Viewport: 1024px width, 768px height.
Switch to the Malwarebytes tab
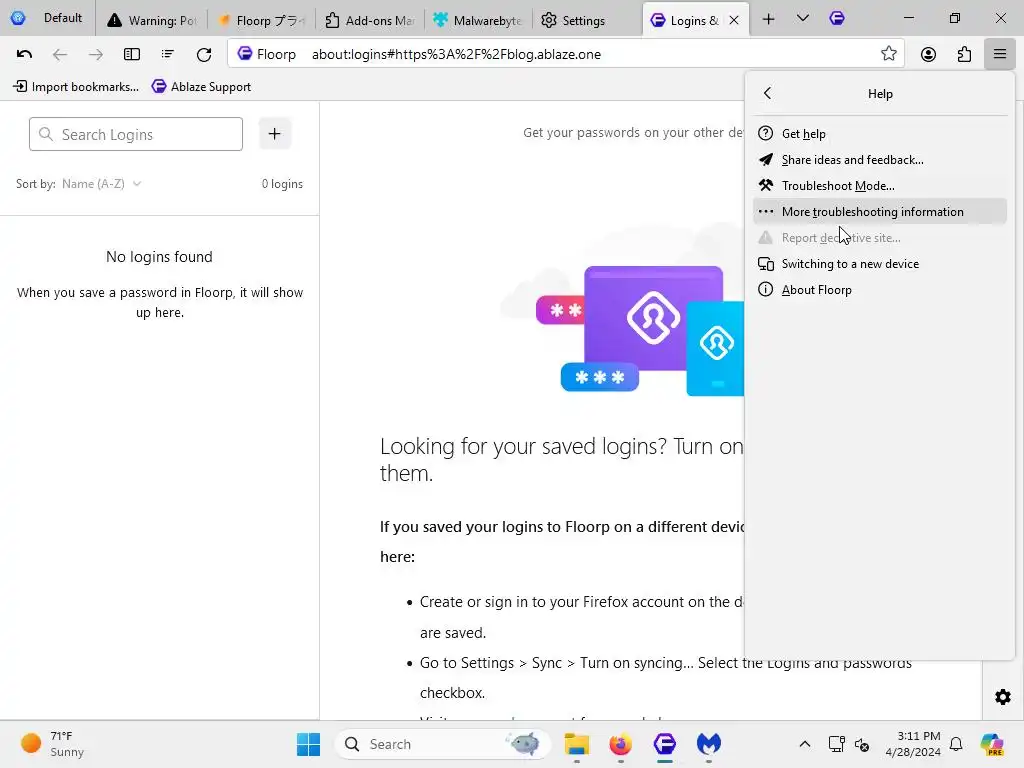(x=478, y=20)
